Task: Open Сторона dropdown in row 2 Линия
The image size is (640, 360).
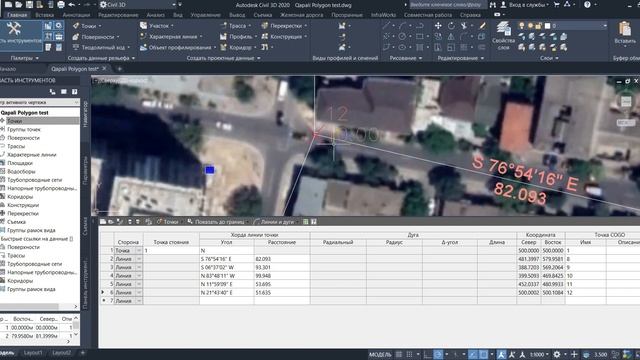Action: (139, 259)
